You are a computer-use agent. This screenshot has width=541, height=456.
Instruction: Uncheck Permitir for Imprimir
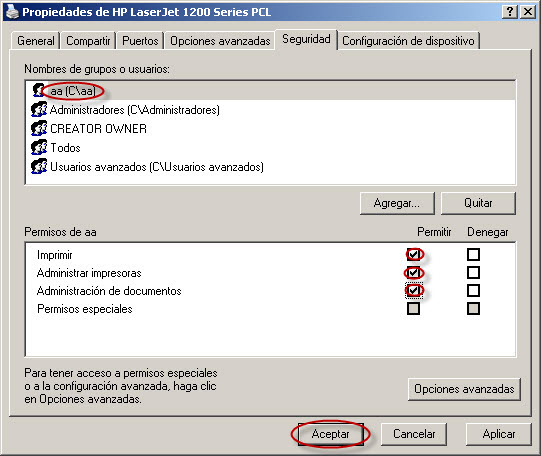(x=413, y=255)
